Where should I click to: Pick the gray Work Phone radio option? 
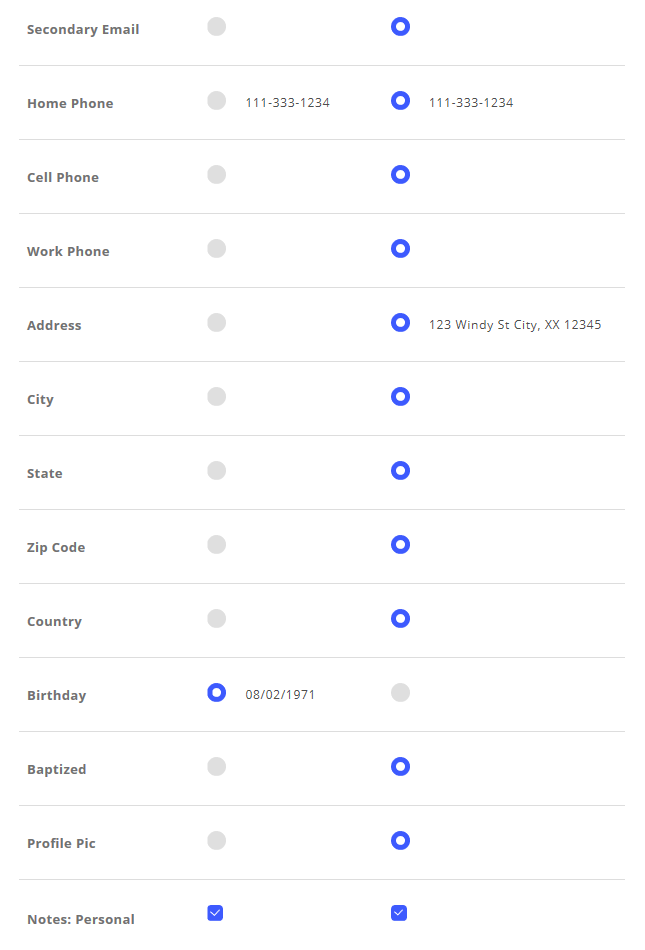coord(217,249)
